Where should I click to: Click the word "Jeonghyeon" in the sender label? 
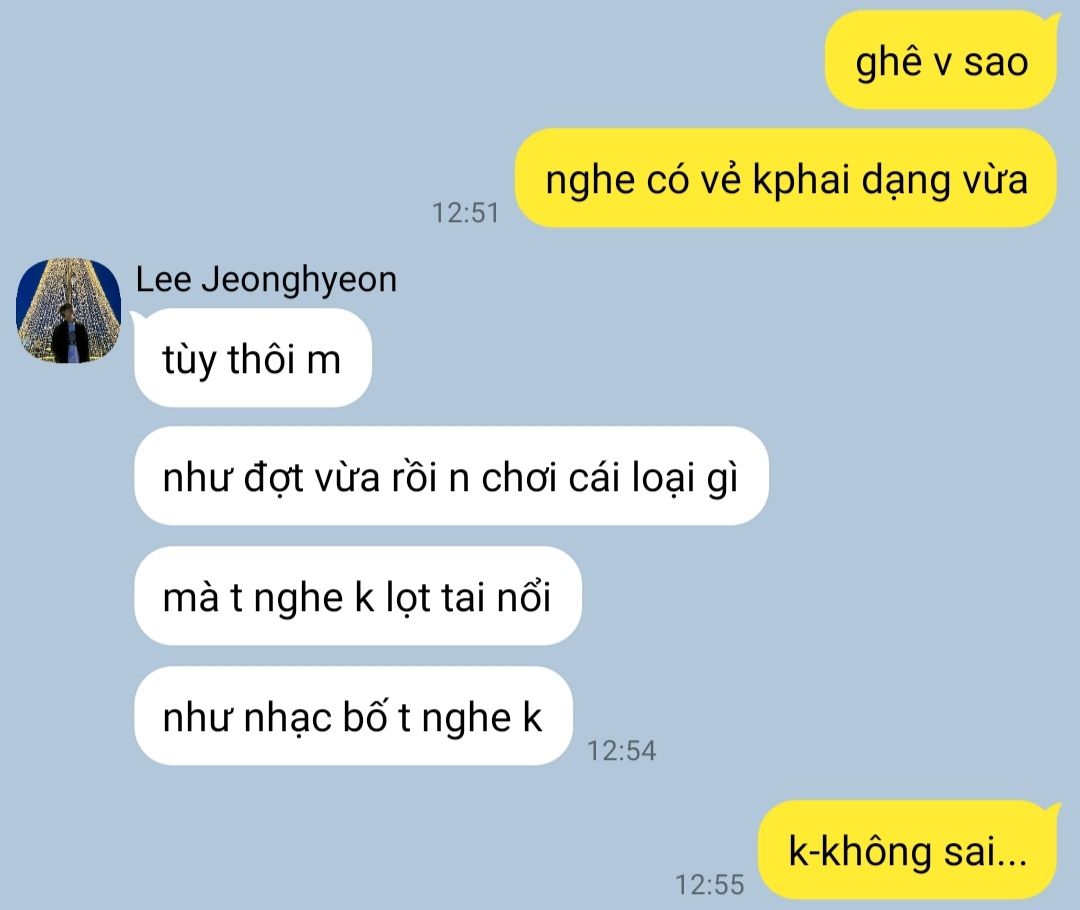click(x=299, y=280)
